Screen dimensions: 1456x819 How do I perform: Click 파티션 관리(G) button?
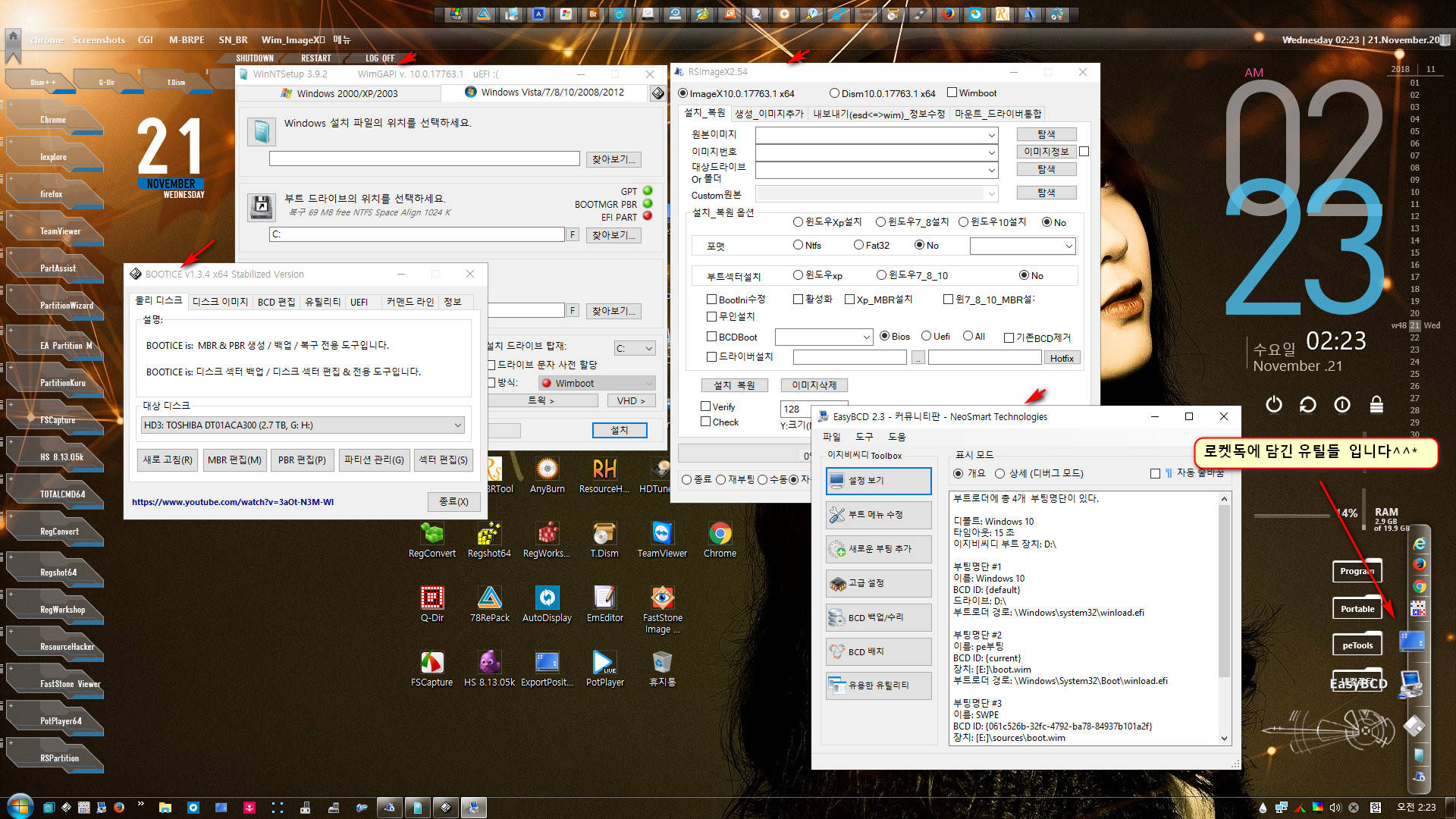tap(374, 460)
